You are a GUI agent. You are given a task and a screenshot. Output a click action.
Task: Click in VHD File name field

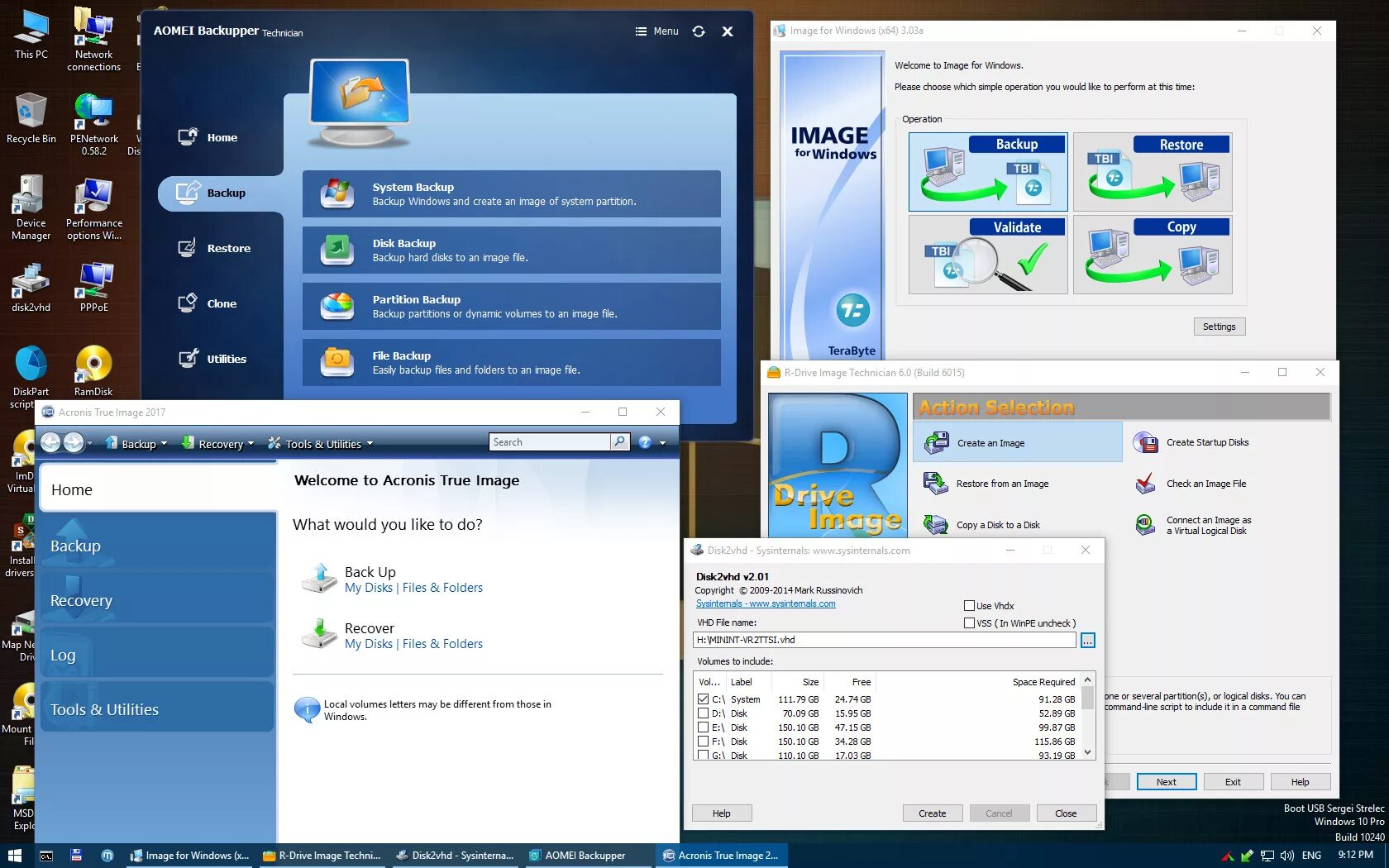[x=884, y=640]
